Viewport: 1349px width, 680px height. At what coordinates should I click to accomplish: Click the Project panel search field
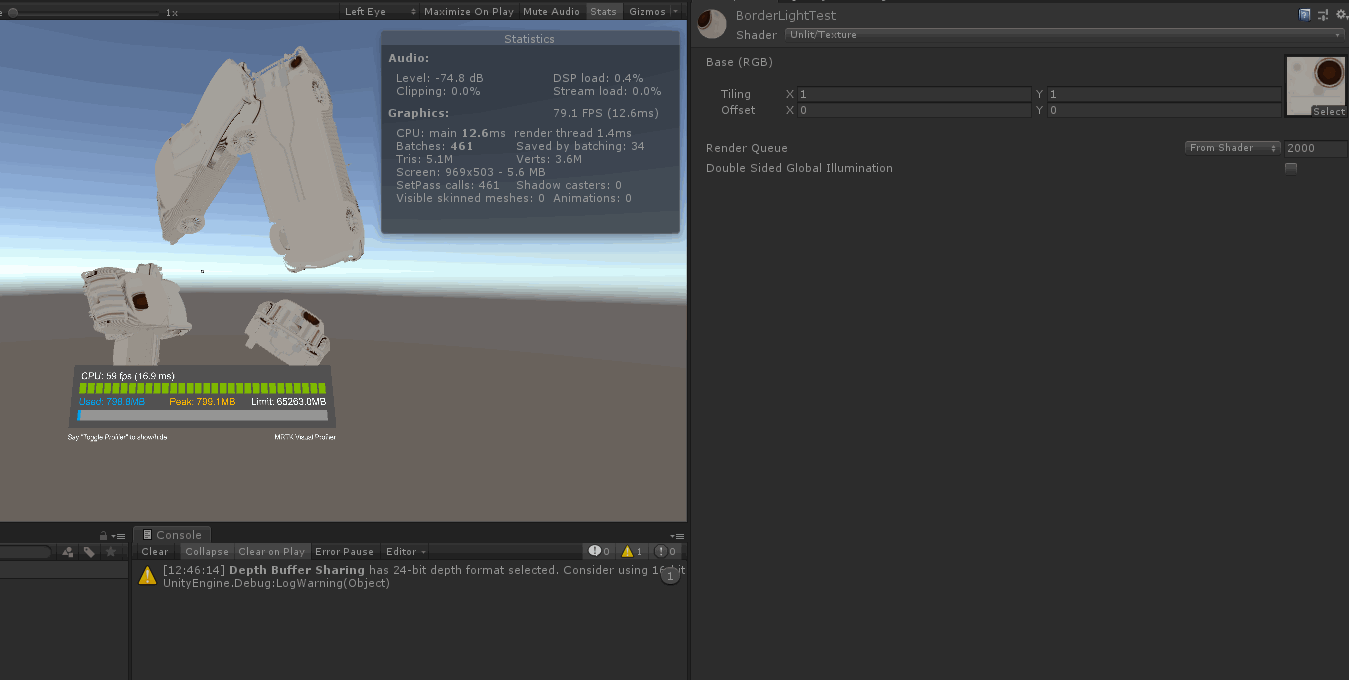pyautogui.click(x=24, y=552)
